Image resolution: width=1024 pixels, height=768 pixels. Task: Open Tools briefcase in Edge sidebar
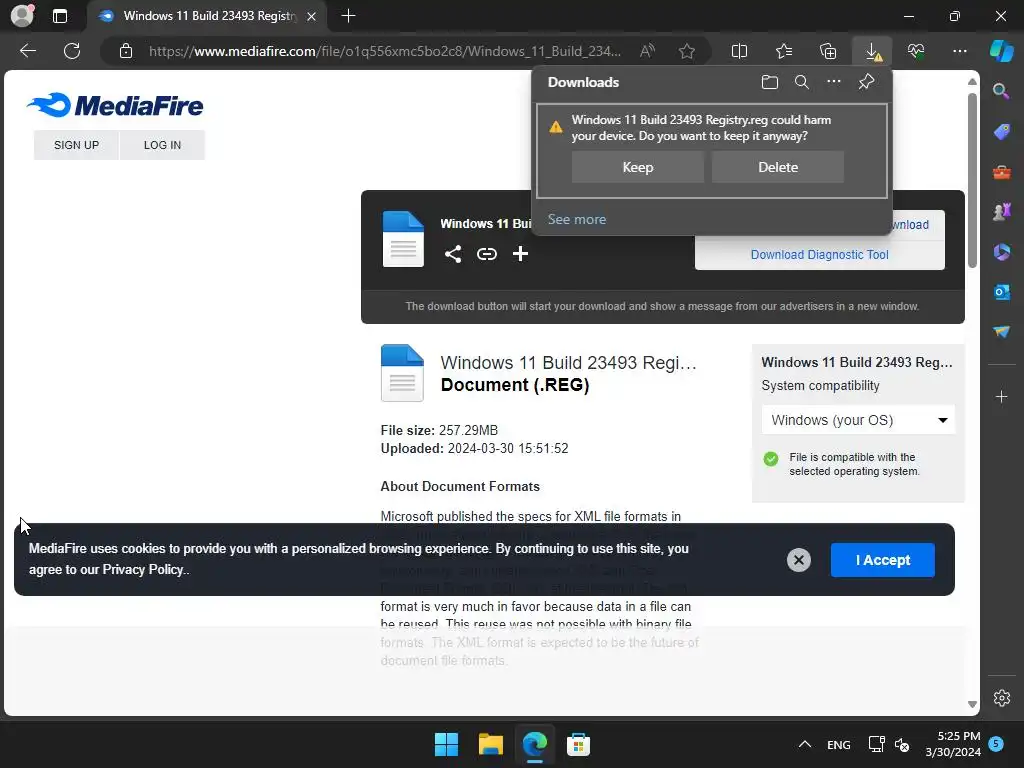click(1001, 172)
